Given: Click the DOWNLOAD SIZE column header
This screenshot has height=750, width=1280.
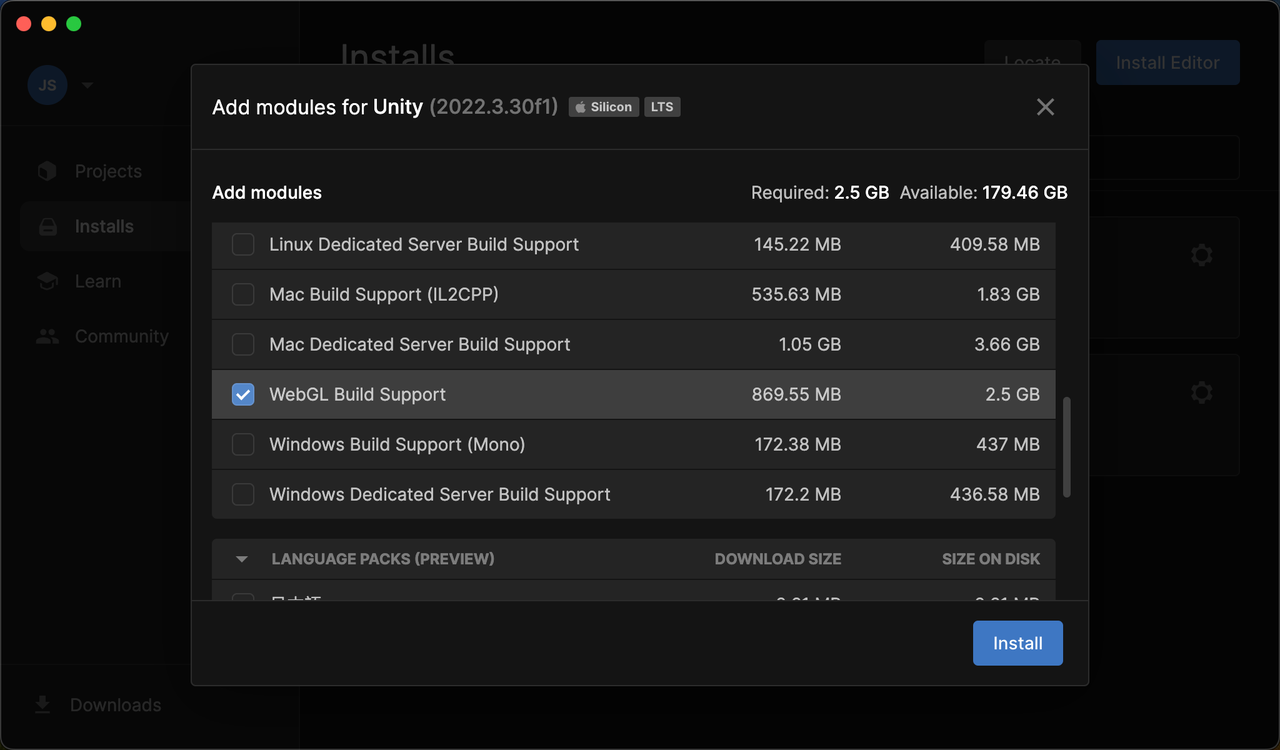Looking at the screenshot, I should (778, 559).
